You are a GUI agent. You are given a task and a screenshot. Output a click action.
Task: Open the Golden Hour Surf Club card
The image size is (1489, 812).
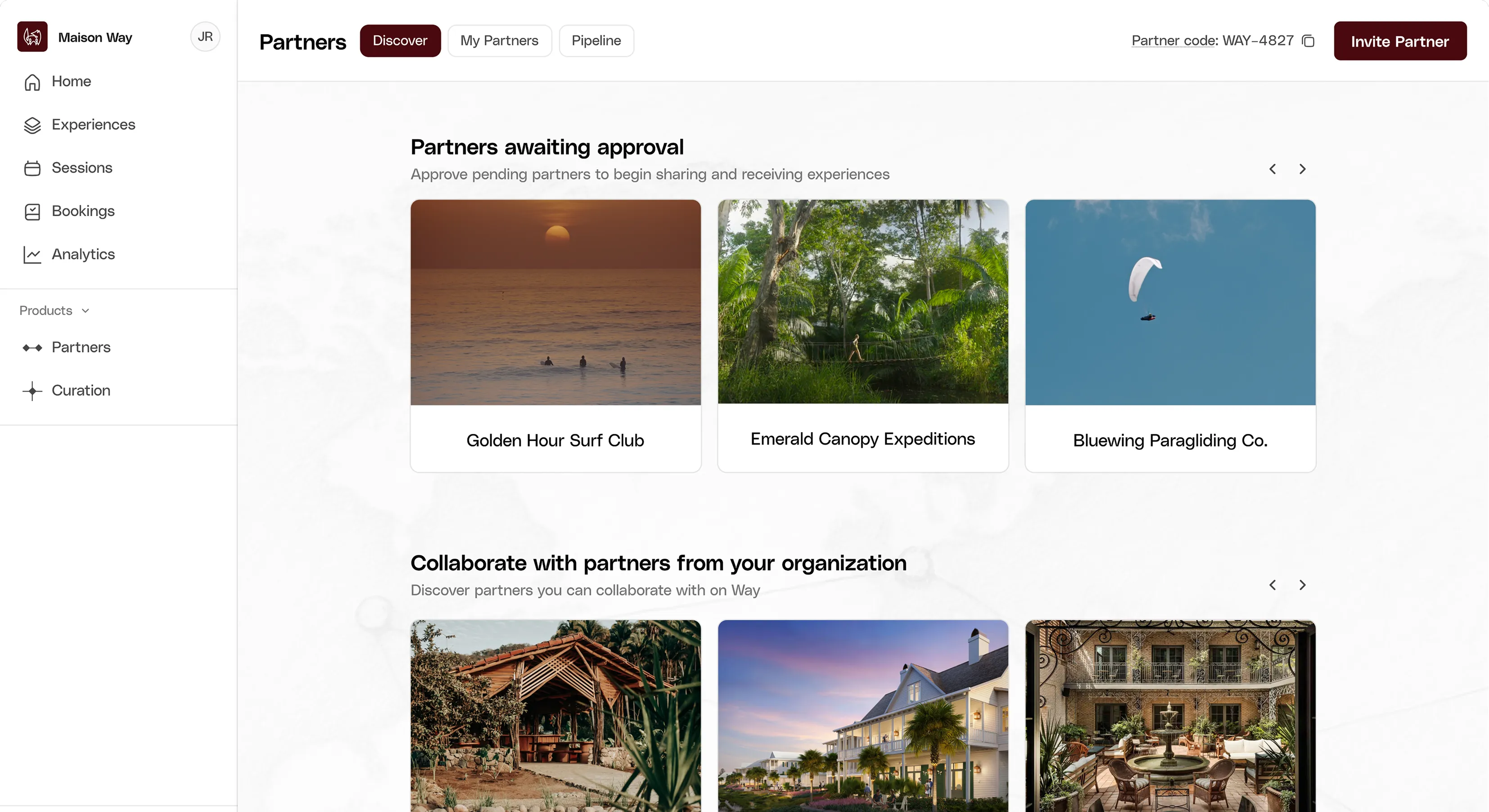click(555, 335)
